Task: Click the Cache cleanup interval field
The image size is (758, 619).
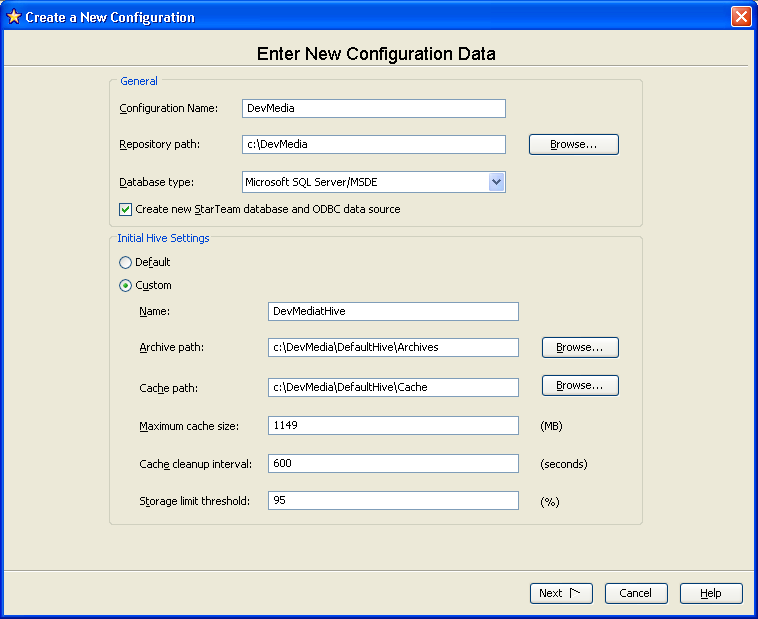Action: pos(393,464)
